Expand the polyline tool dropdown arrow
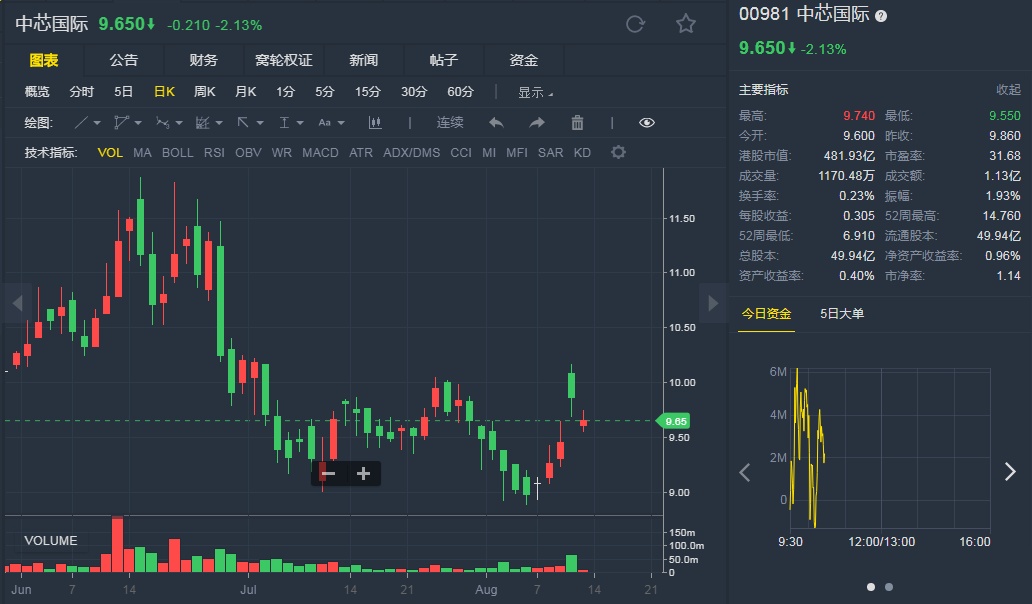 pos(138,123)
